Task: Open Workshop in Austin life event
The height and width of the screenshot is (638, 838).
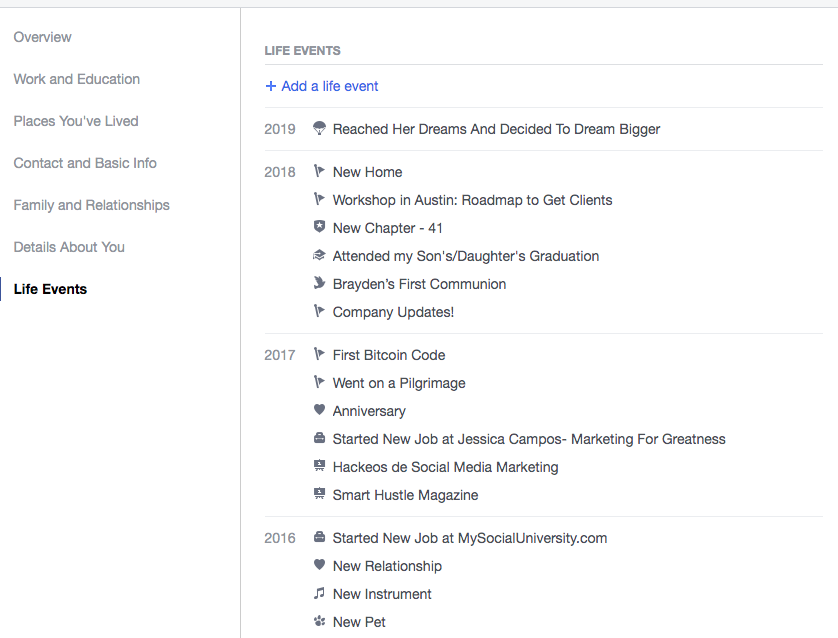Action: (472, 200)
